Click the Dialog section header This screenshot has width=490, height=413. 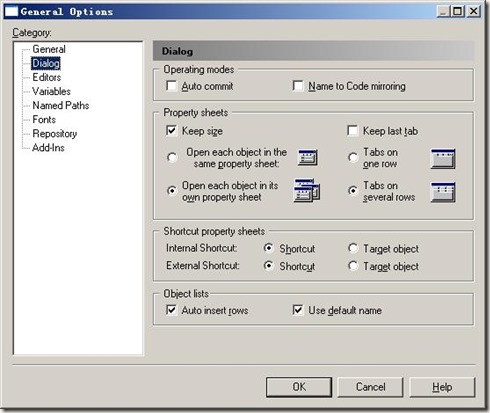coord(313,51)
